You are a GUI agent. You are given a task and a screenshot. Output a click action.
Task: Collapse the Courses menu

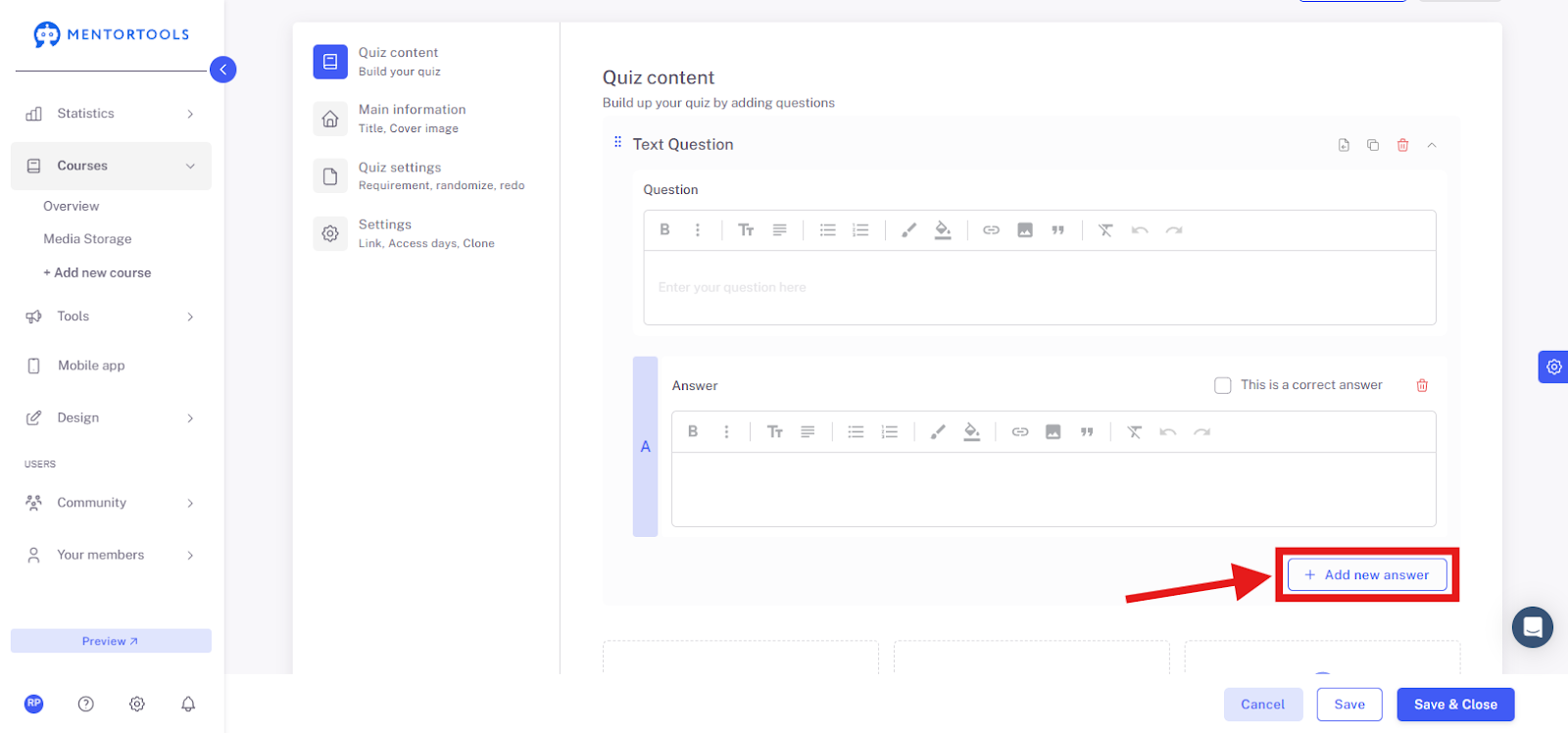tap(111, 166)
